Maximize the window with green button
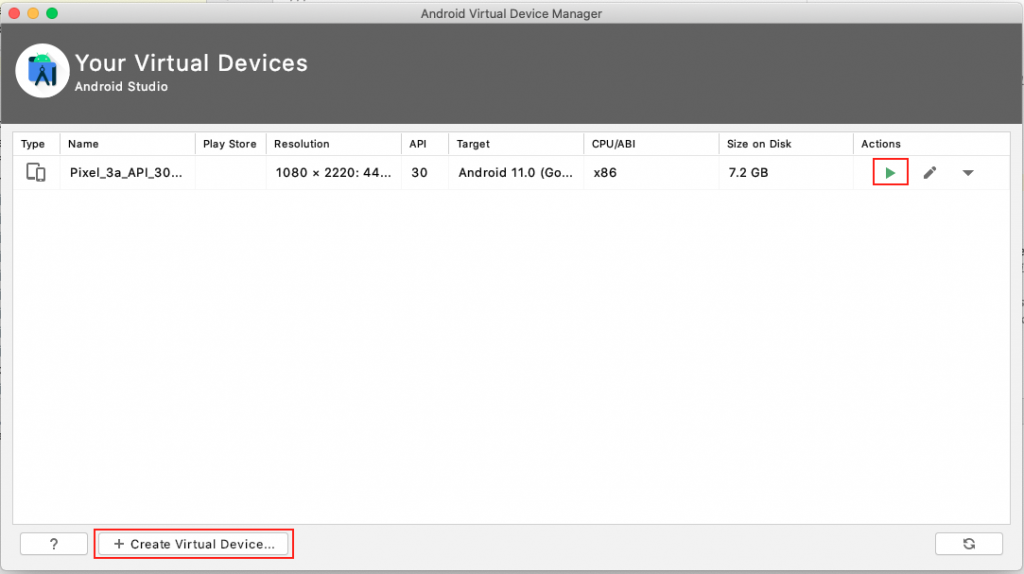Viewport: 1024px width, 574px height. [52, 13]
